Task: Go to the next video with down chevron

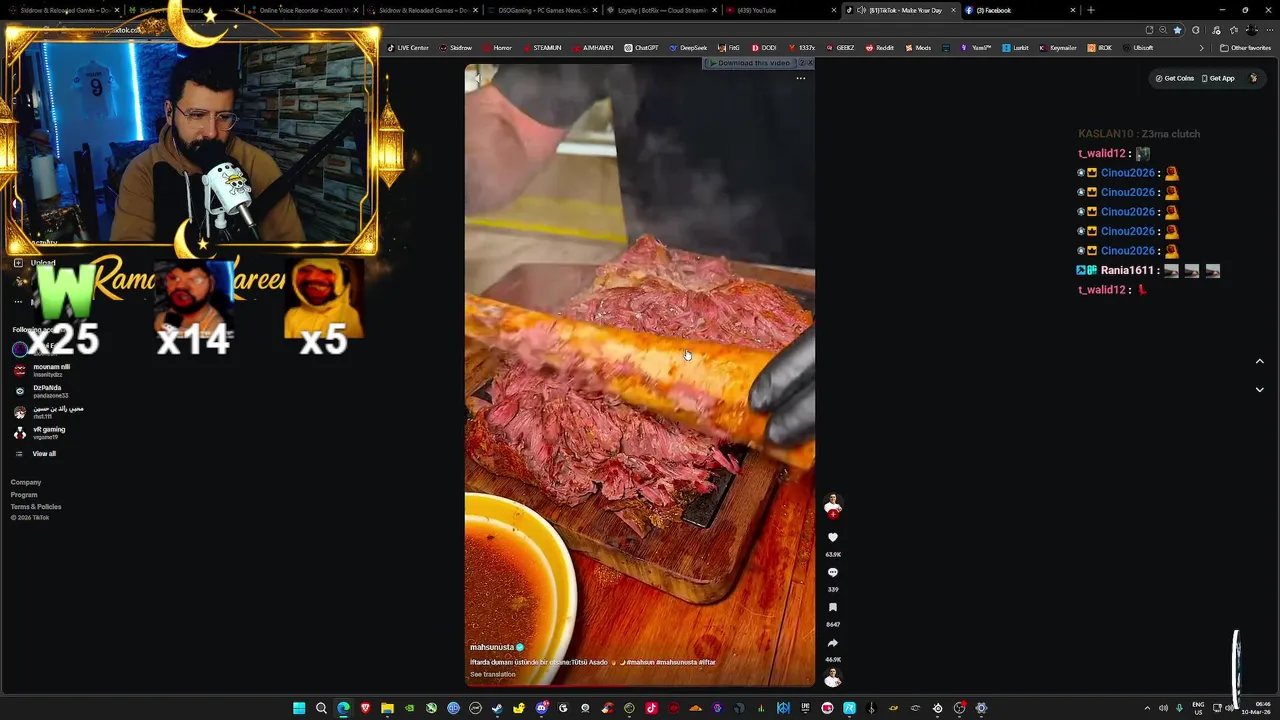Action: coord(1259,390)
